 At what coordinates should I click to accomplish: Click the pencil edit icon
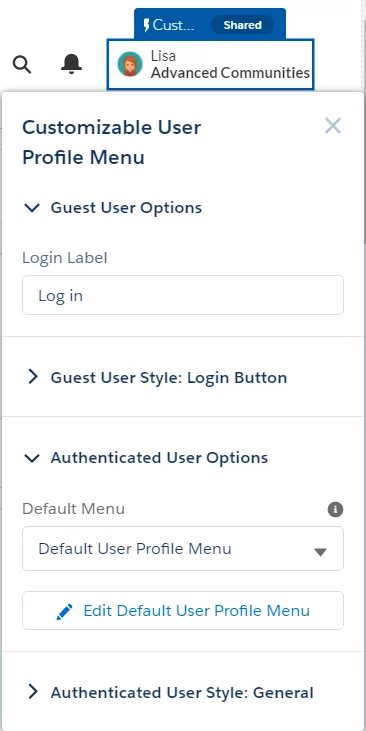coord(64,611)
